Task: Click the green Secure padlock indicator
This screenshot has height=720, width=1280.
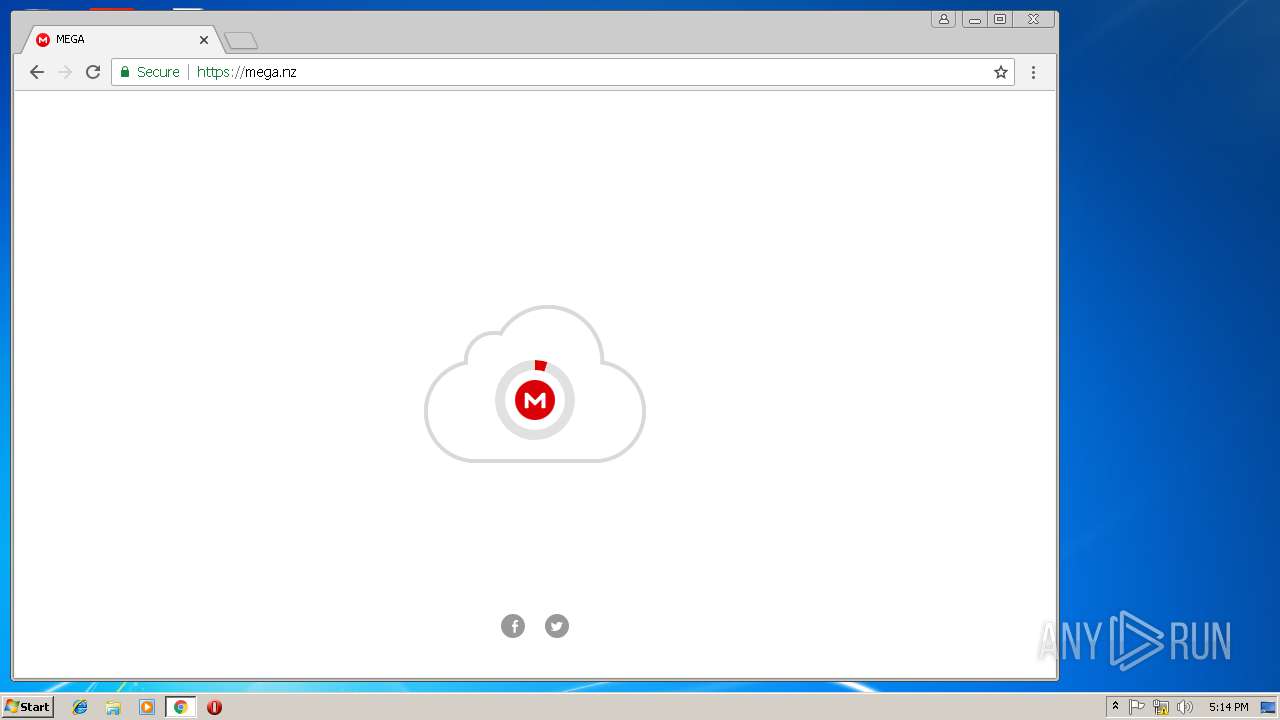Action: tap(150, 72)
